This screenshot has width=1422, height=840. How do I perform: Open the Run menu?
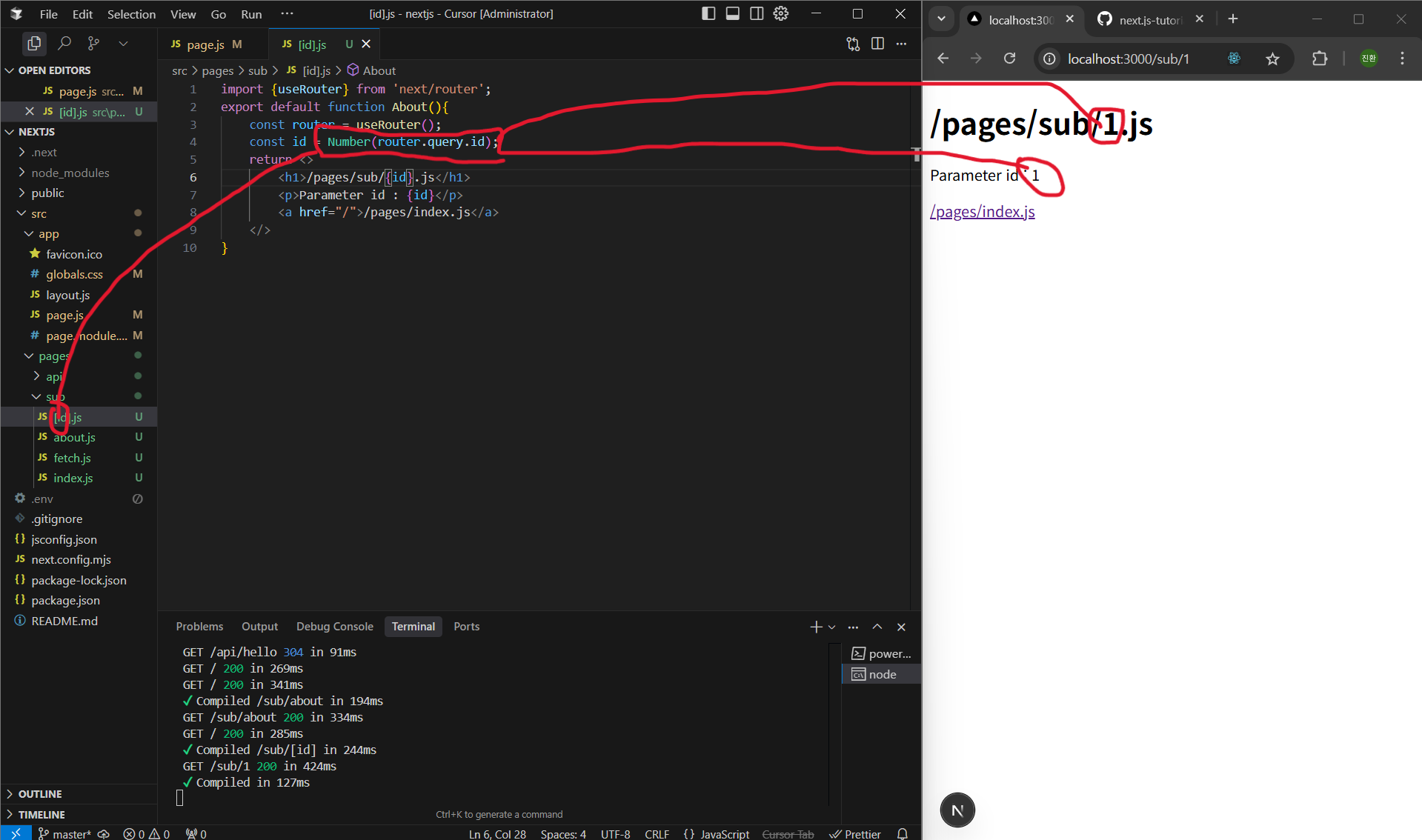250,13
